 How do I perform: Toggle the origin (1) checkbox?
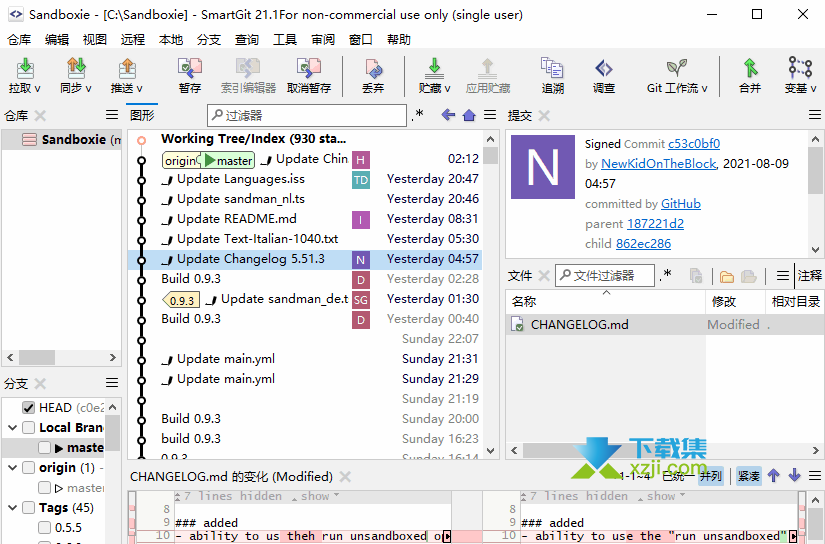pos(28,468)
